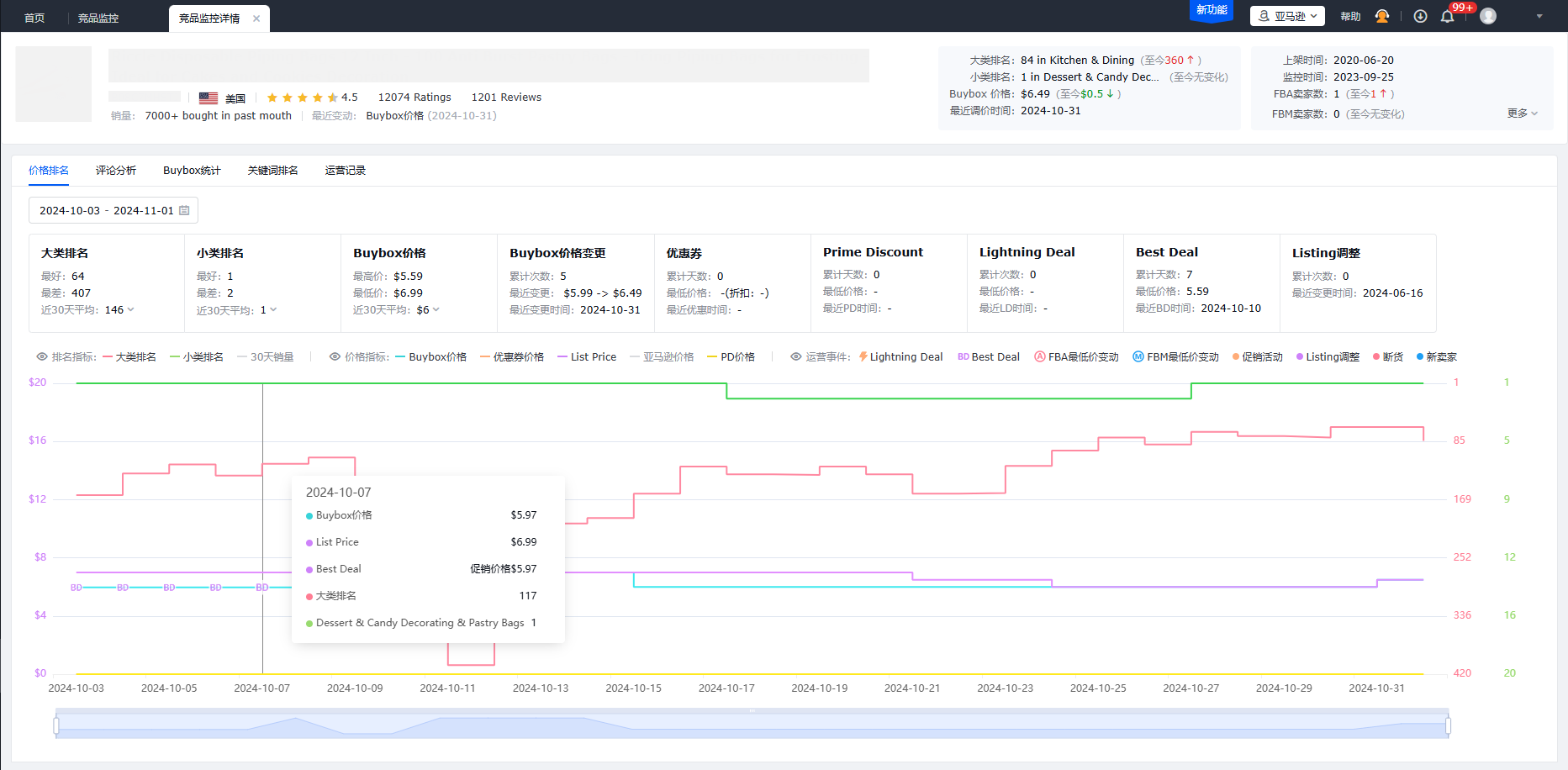Image resolution: width=1568 pixels, height=770 pixels.
Task: Click the Best Deal BD legend icon
Action: (x=964, y=356)
